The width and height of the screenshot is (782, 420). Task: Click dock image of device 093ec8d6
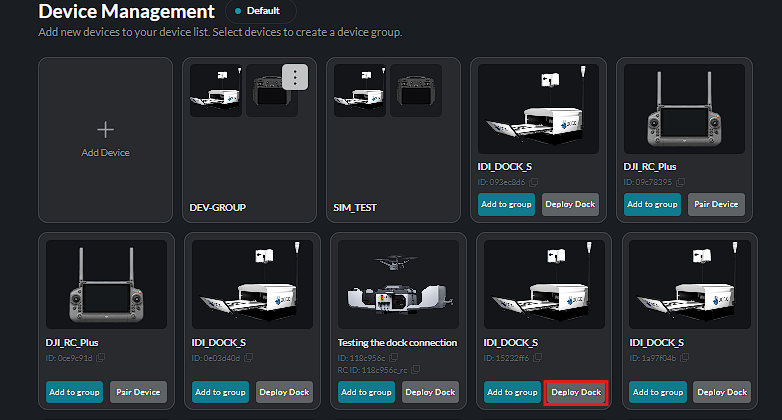(538, 109)
